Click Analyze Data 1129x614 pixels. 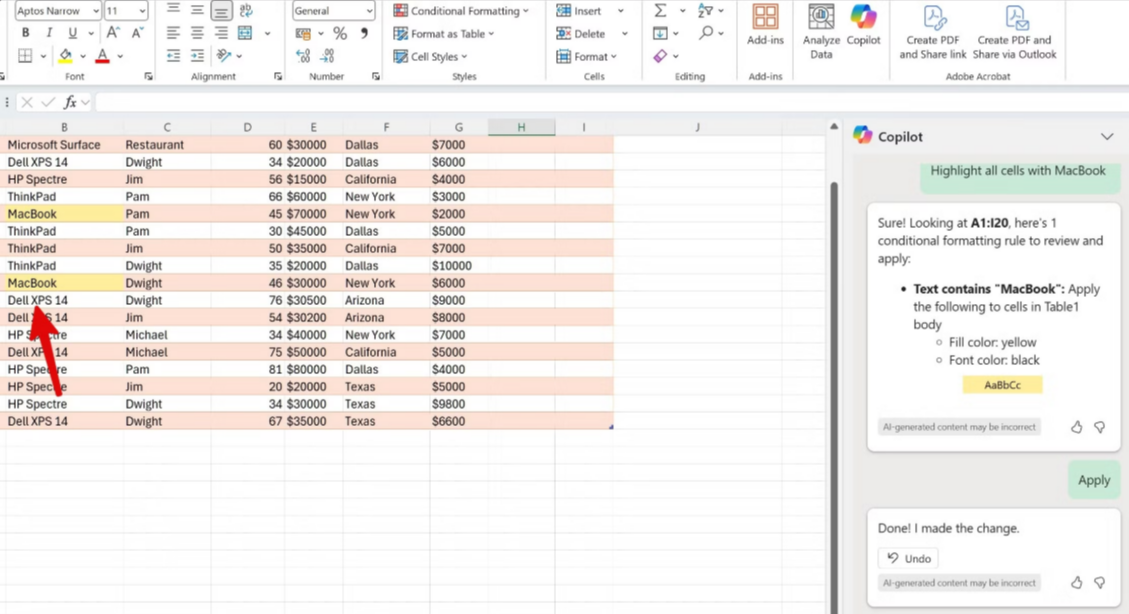821,33
